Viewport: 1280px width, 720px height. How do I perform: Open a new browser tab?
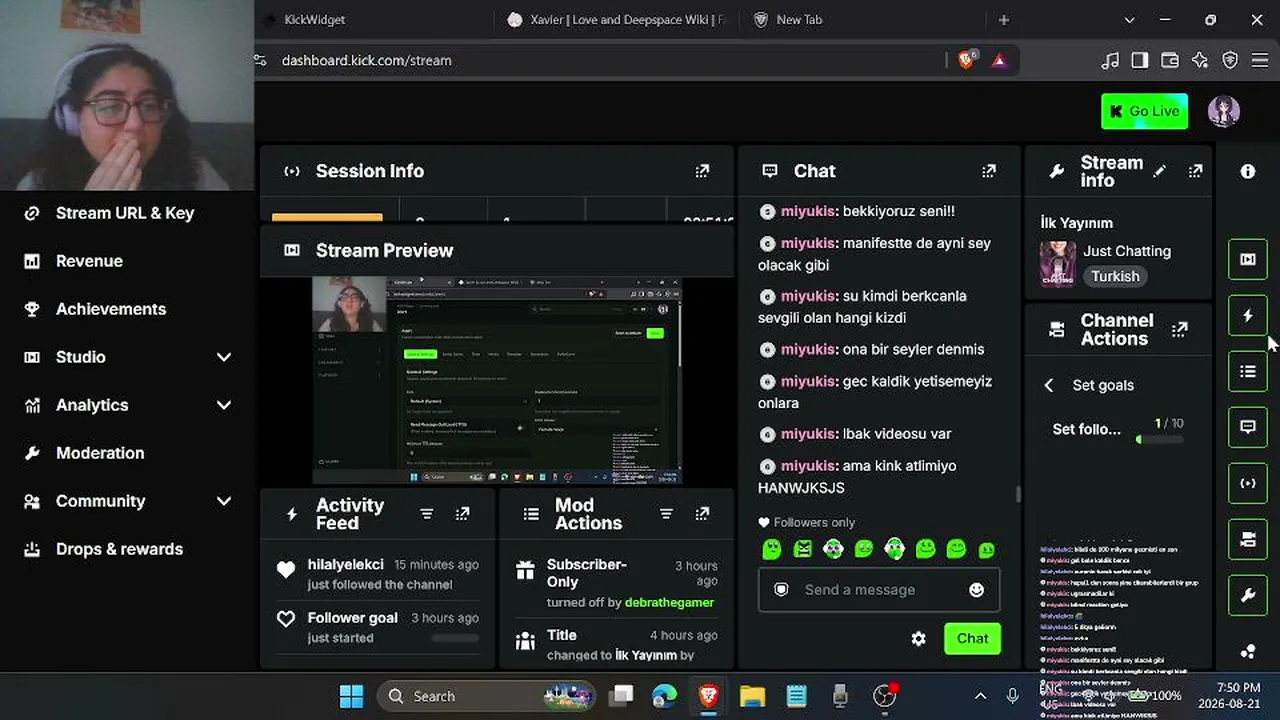(x=1004, y=20)
